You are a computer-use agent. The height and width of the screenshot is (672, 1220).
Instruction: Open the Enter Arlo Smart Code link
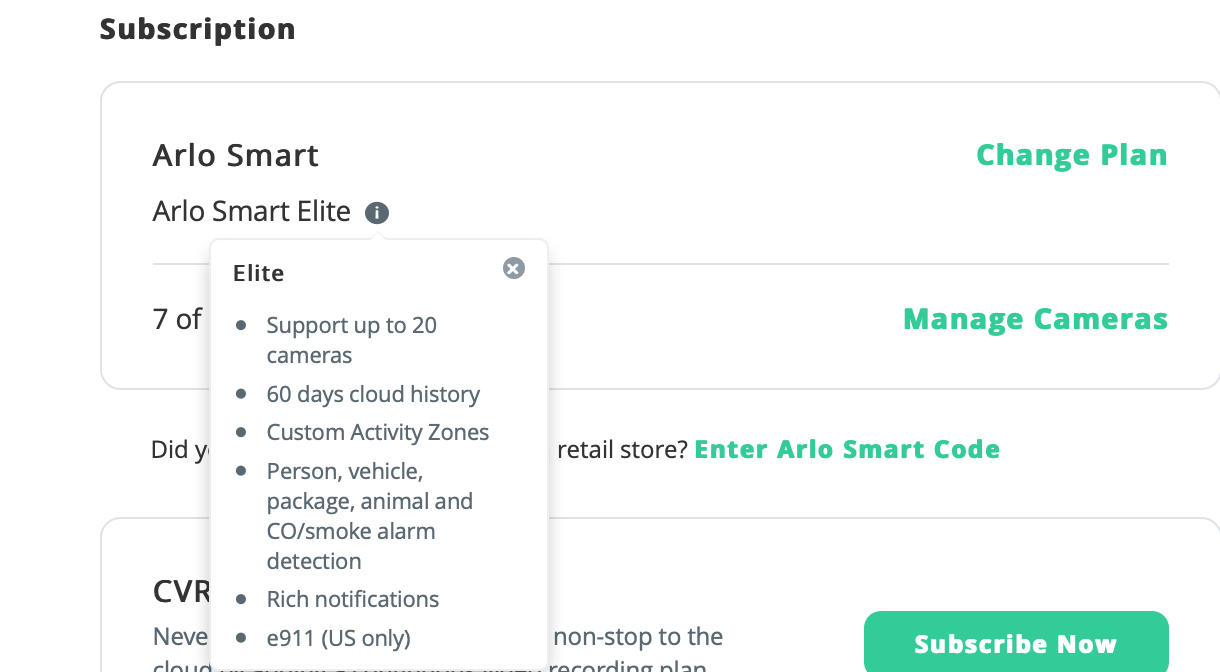(x=847, y=449)
